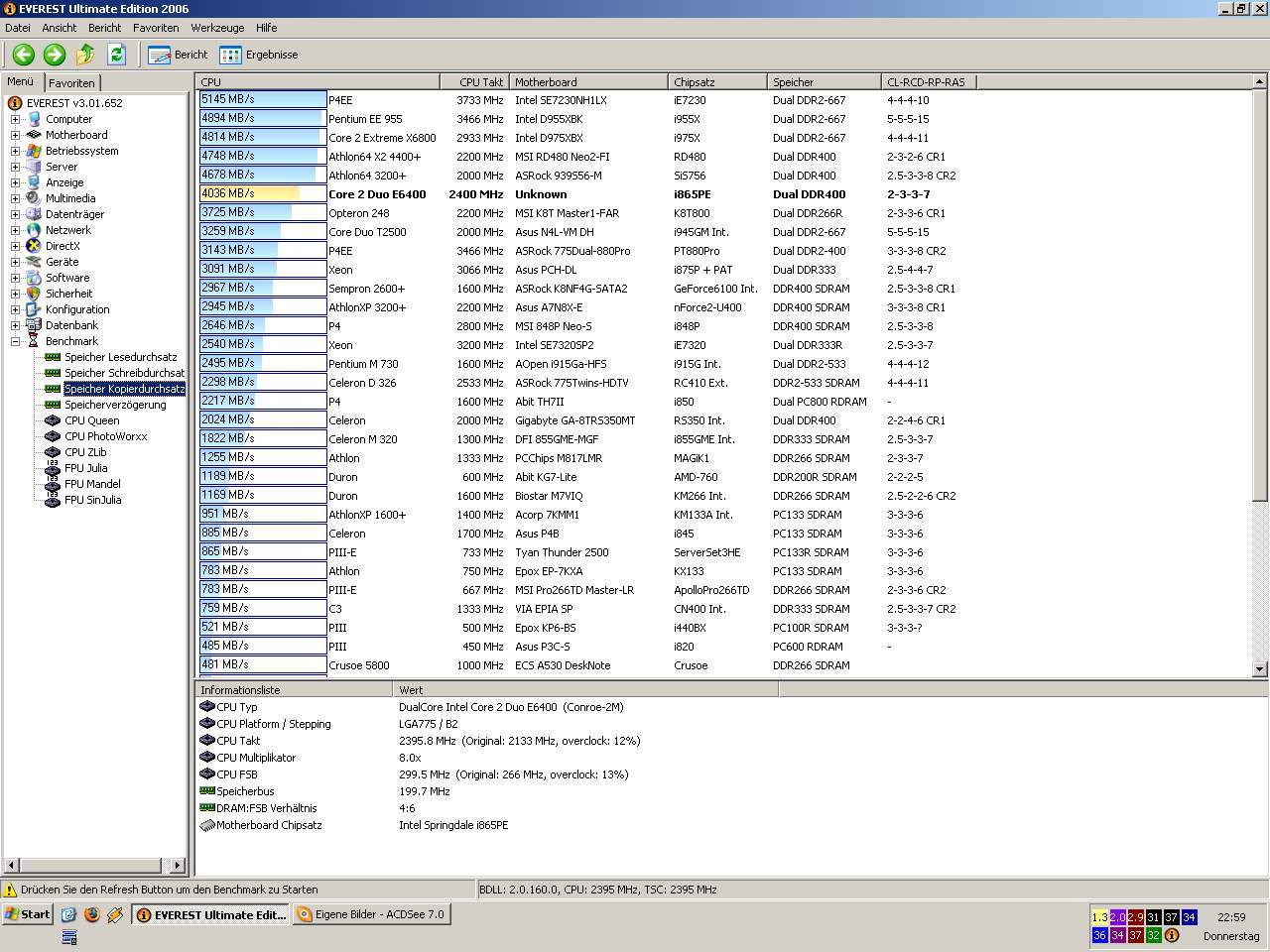The image size is (1270, 952).
Task: Select CPU PhotoWorxx benchmark
Action: [x=106, y=436]
